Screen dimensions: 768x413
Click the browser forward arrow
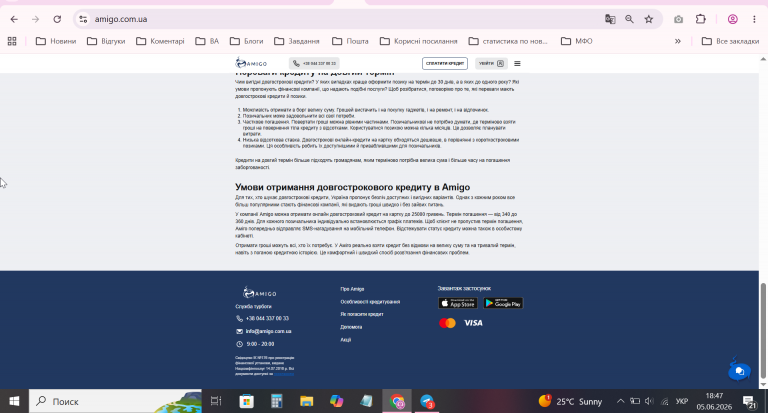coord(35,19)
